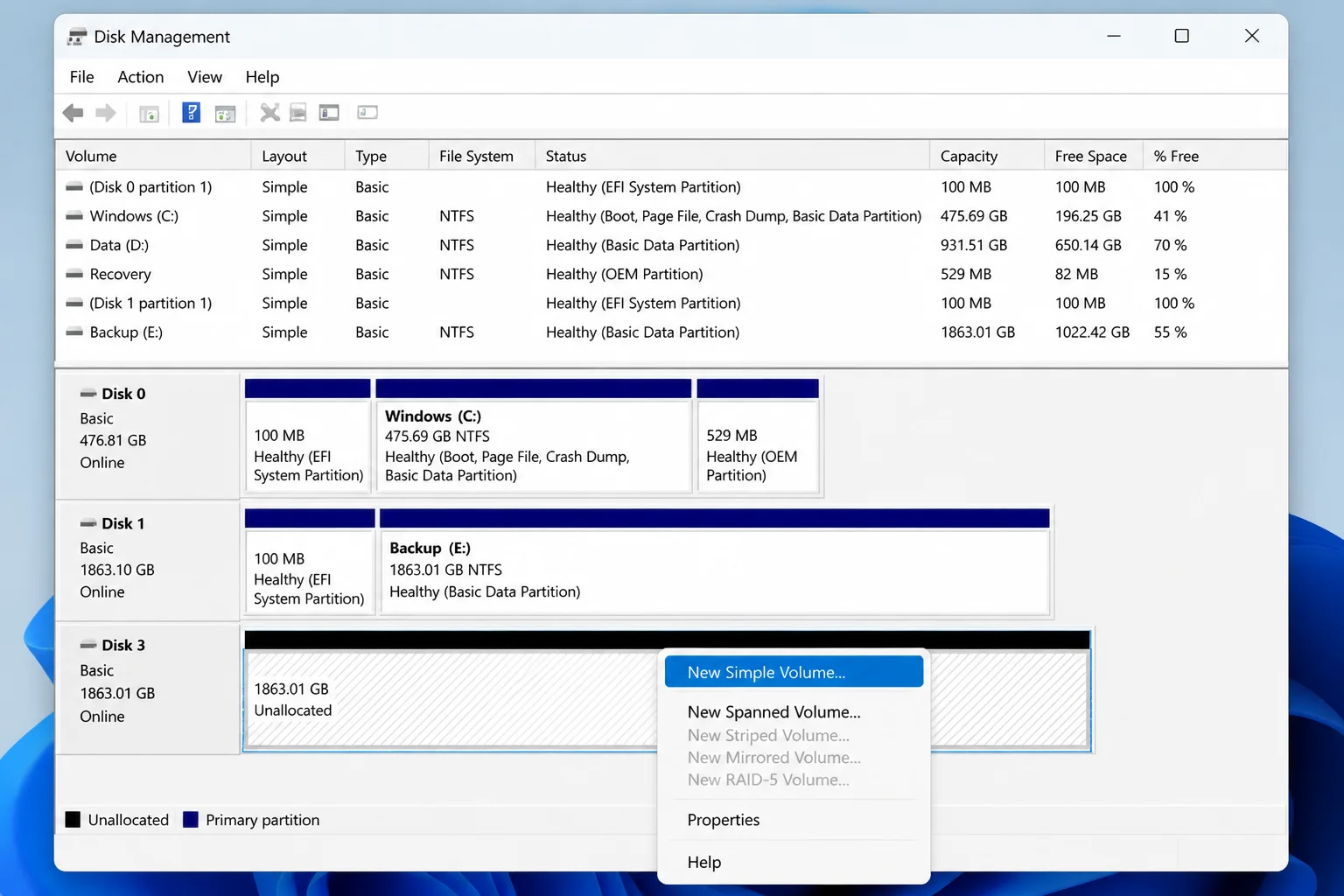Click the last toolbar icon on the right
The width and height of the screenshot is (1344, 896).
(367, 112)
